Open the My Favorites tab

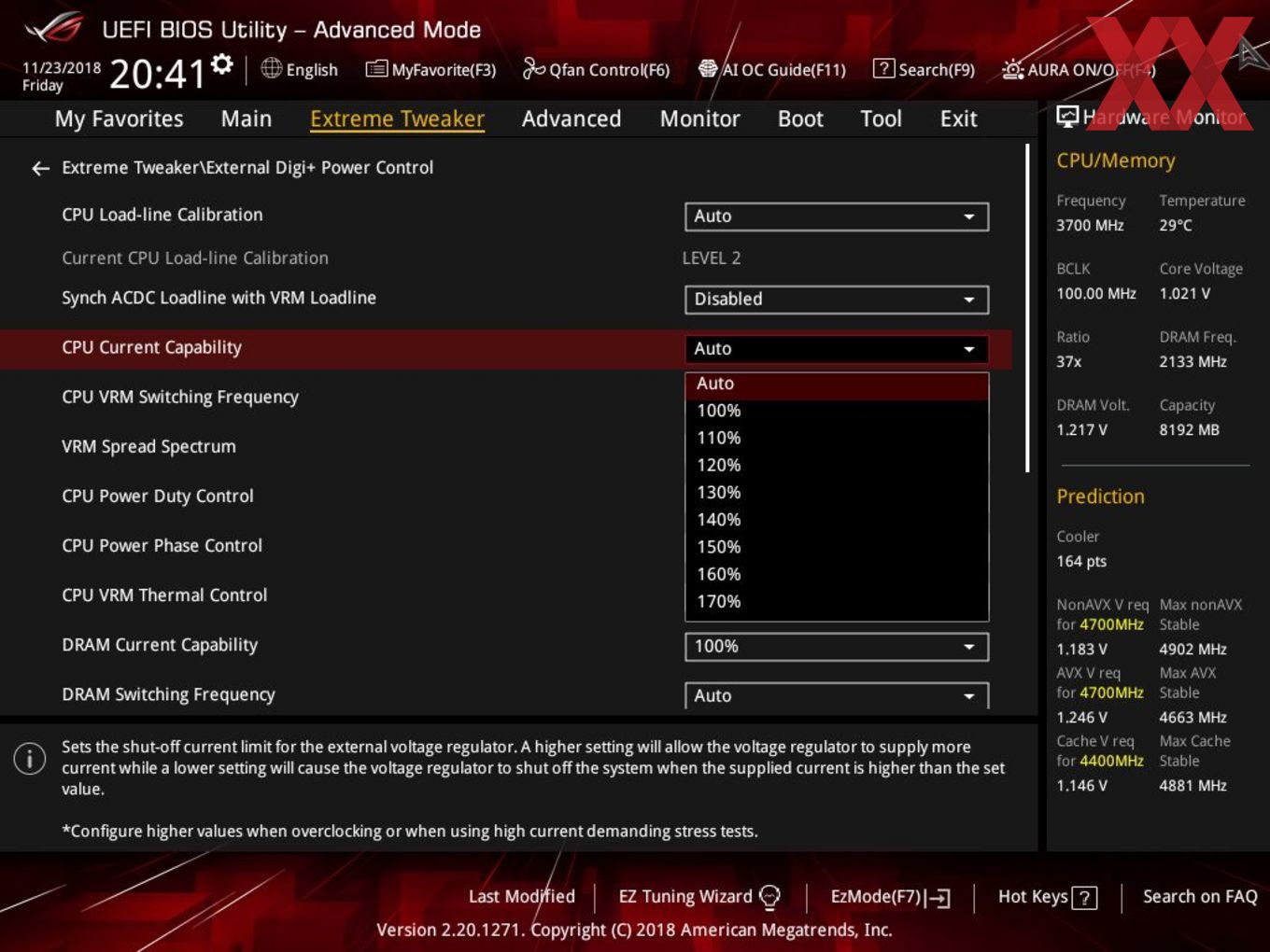[119, 119]
